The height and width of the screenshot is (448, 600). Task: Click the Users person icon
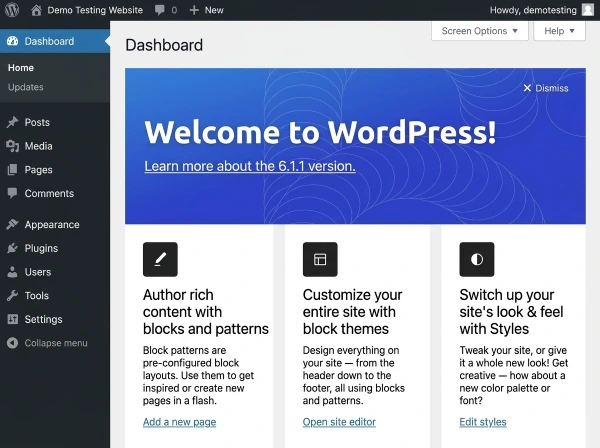tap(13, 272)
